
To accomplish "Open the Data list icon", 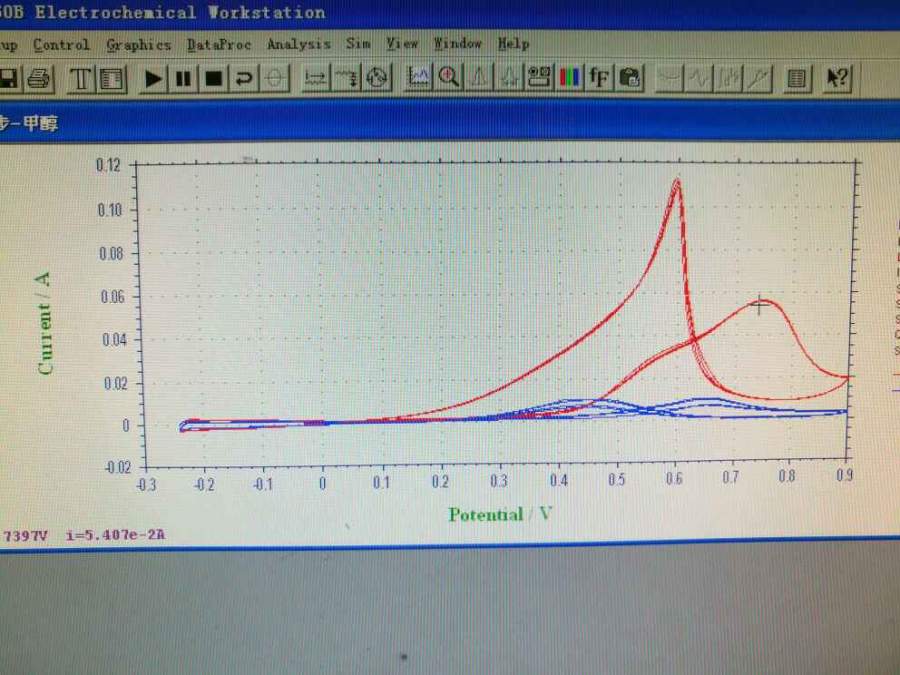I will tap(797, 77).
